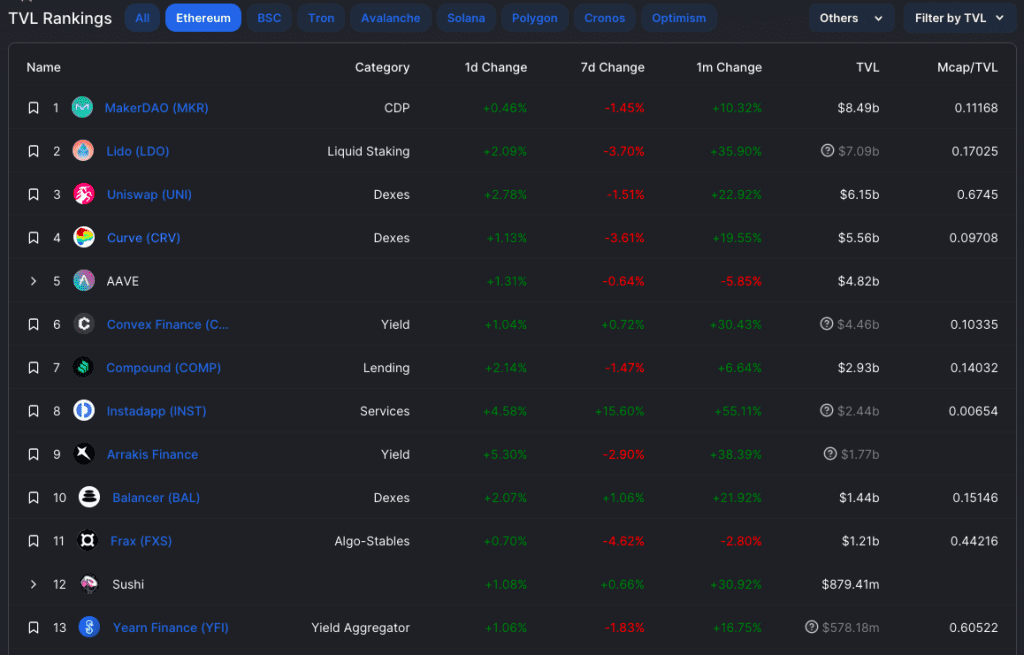
Task: Bookmark the Arrakis Finance row
Action: (x=33, y=455)
